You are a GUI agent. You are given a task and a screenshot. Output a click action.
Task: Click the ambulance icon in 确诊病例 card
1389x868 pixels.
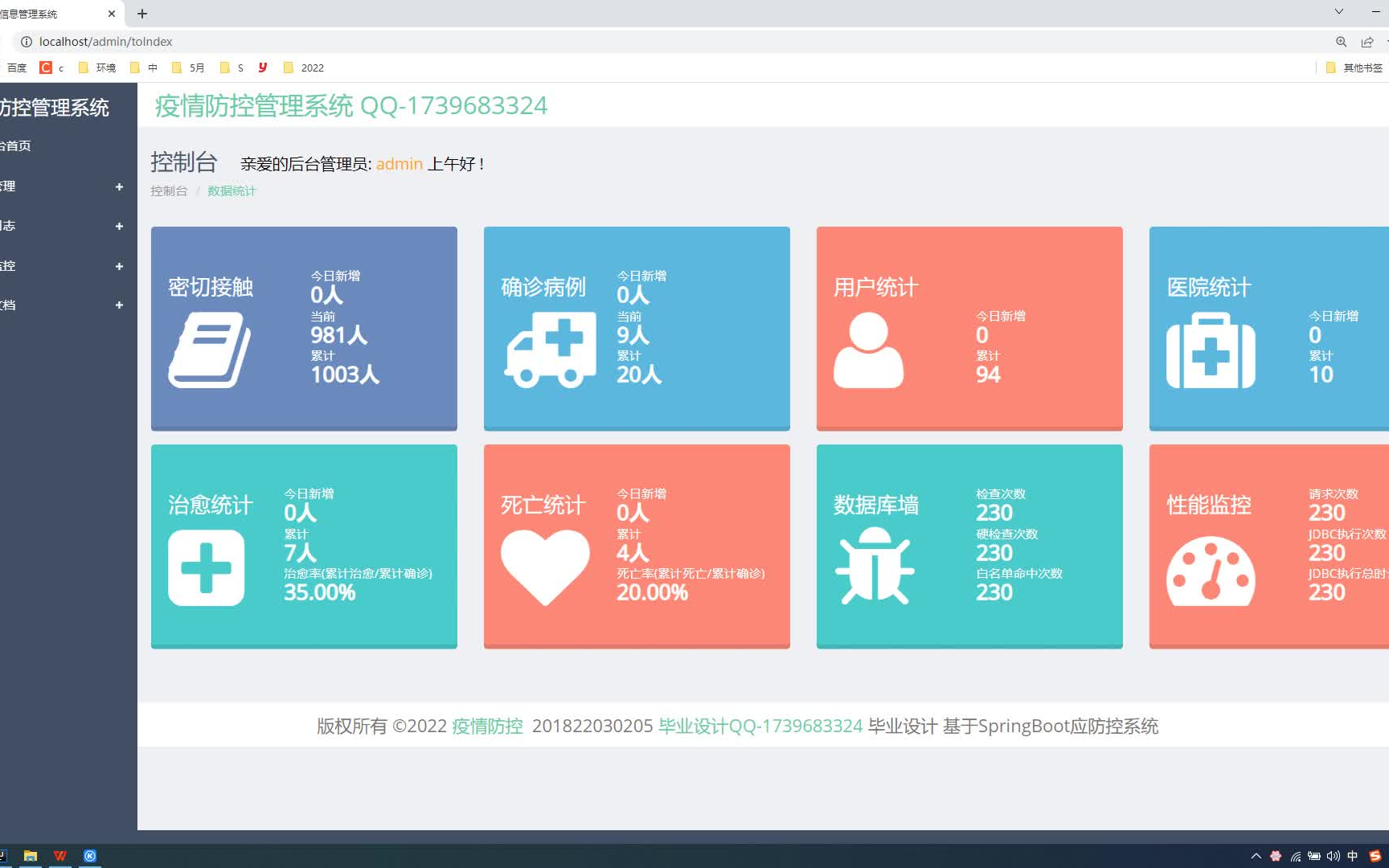coord(550,350)
